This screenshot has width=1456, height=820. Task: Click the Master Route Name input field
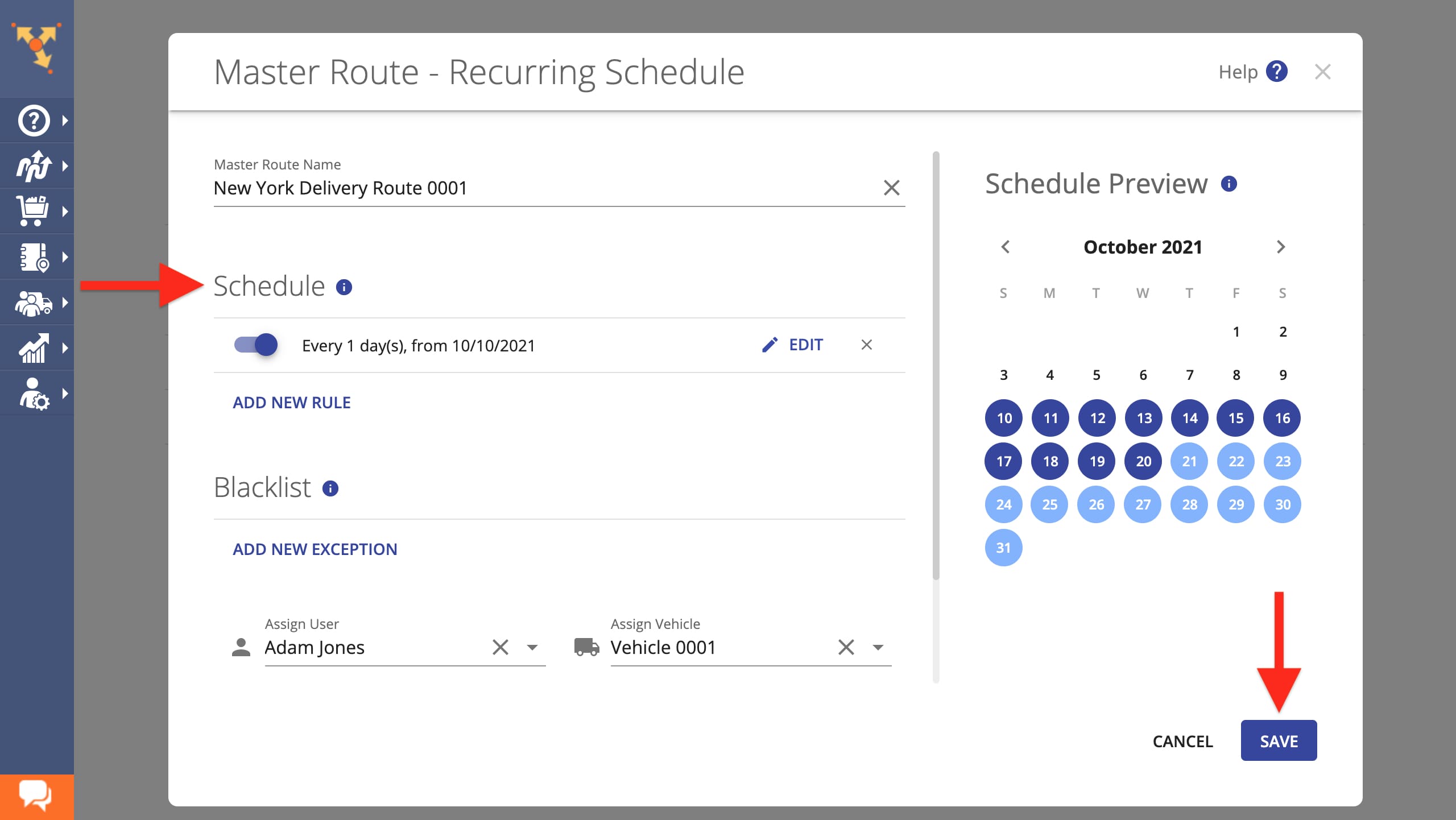click(x=543, y=188)
